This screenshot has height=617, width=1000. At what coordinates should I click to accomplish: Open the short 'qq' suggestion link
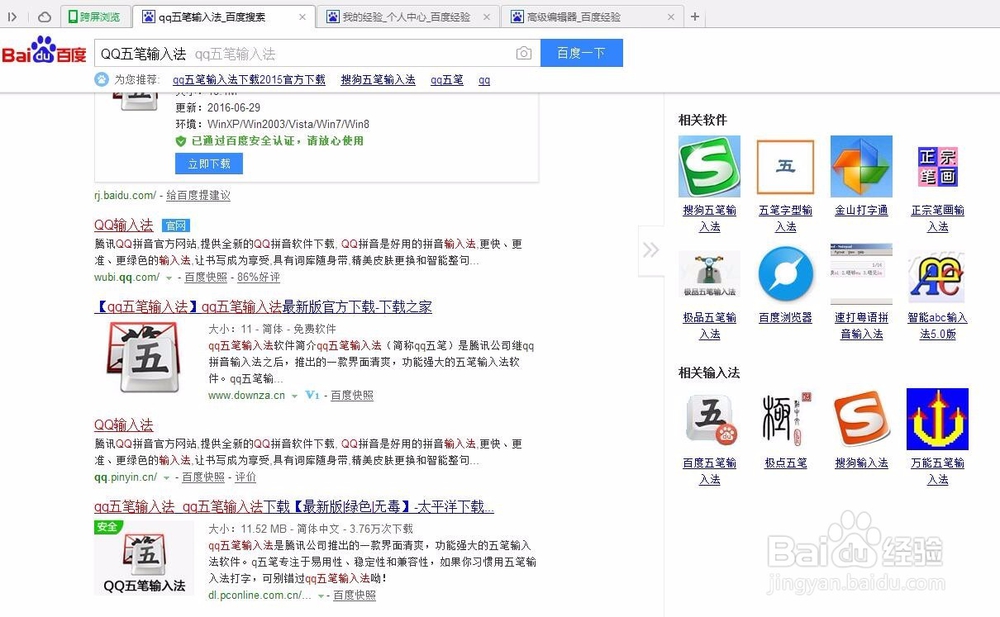(x=484, y=80)
